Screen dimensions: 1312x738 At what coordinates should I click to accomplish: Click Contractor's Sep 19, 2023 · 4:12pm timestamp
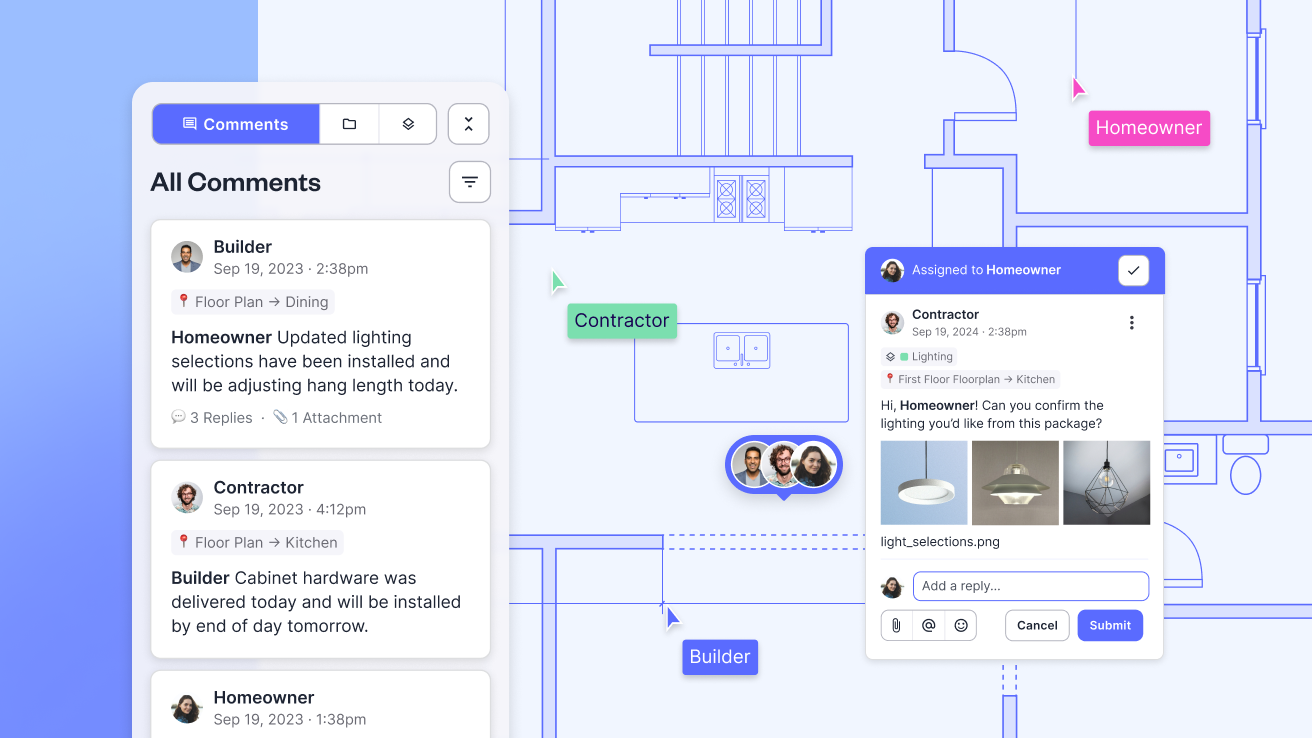pyautogui.click(x=290, y=510)
